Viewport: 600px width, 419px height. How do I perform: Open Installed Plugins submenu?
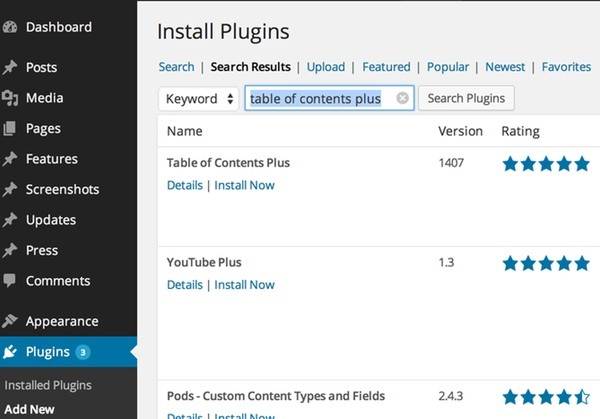click(x=48, y=385)
